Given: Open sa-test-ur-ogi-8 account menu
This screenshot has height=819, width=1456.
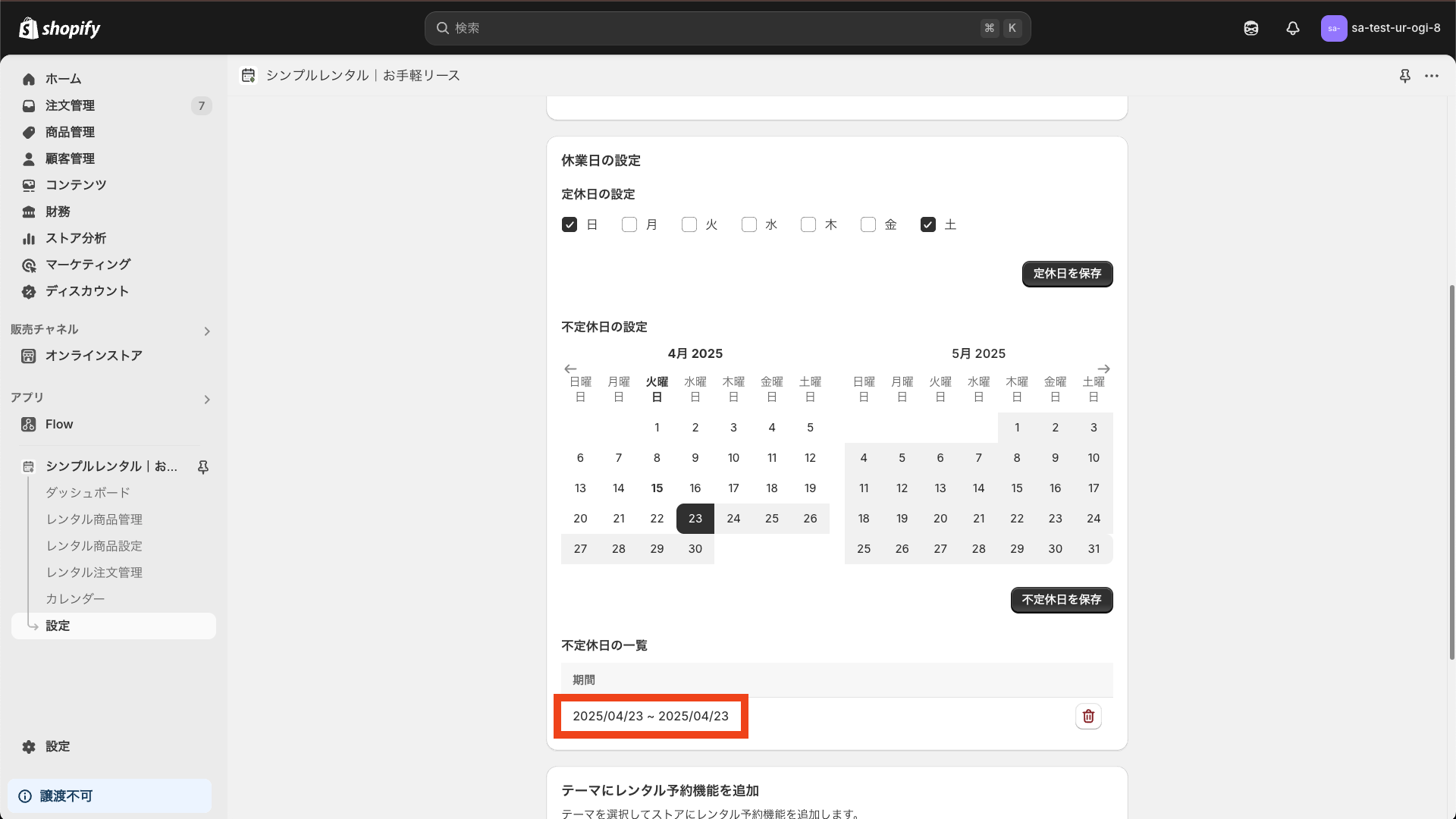Looking at the screenshot, I should (1381, 28).
